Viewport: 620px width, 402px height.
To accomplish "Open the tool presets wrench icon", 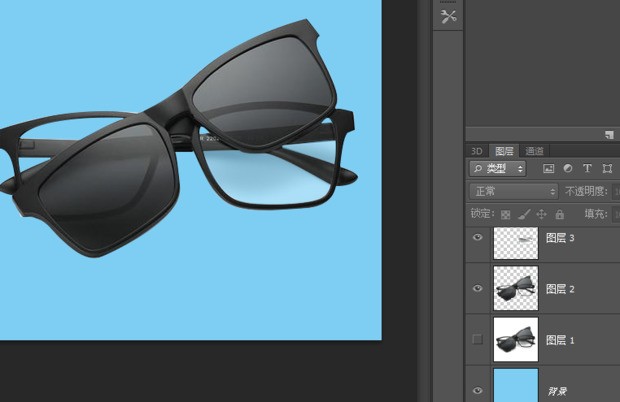I will tap(448, 16).
